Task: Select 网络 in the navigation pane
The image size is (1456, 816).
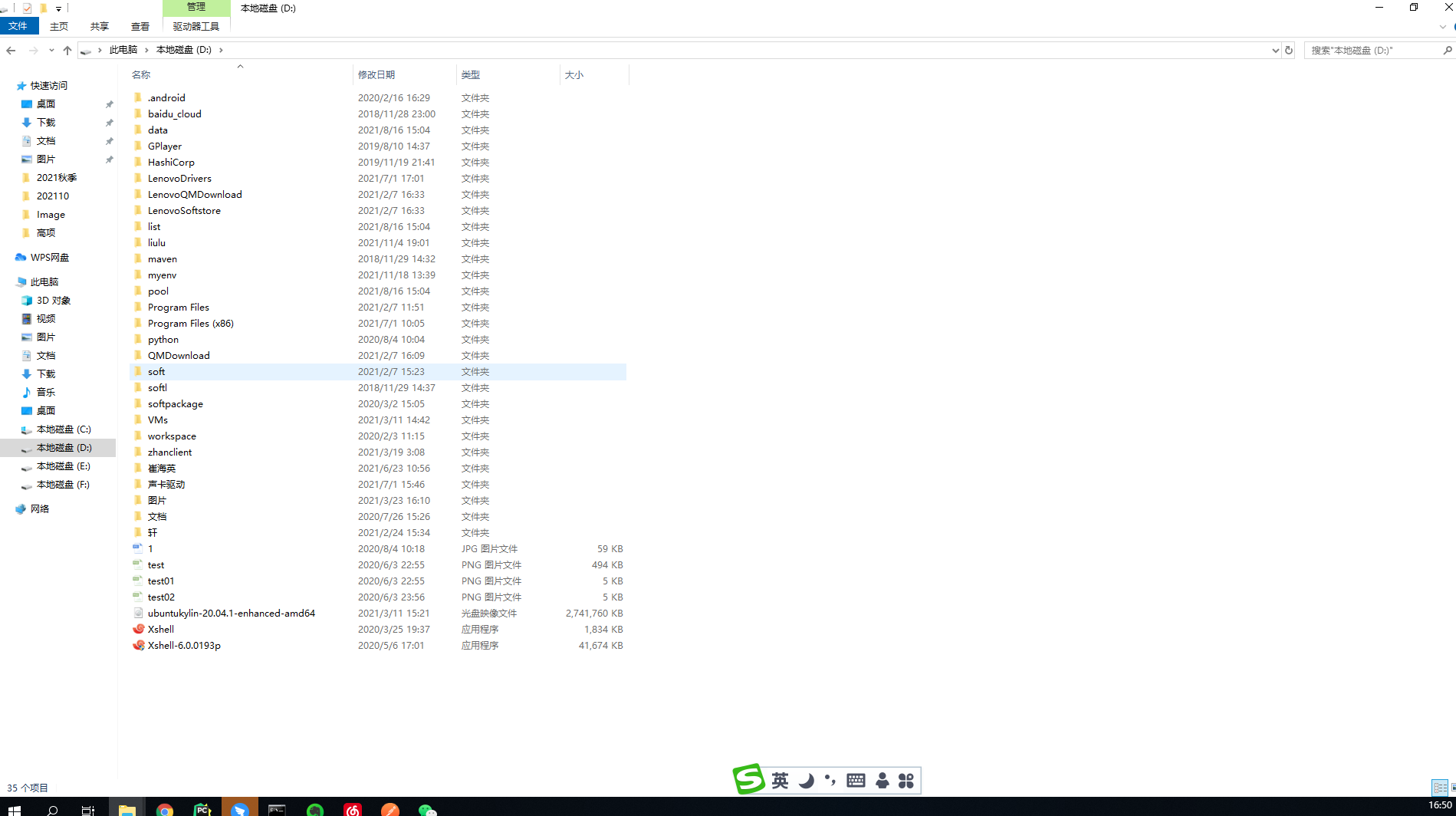Action: click(39, 509)
